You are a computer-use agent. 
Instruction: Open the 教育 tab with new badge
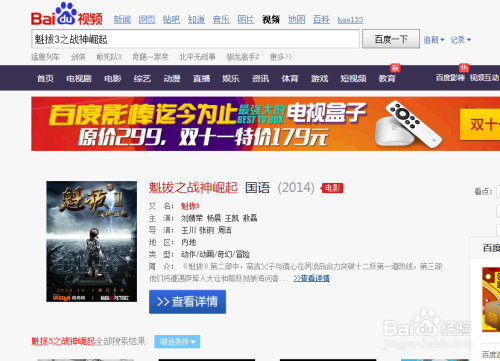coord(387,78)
